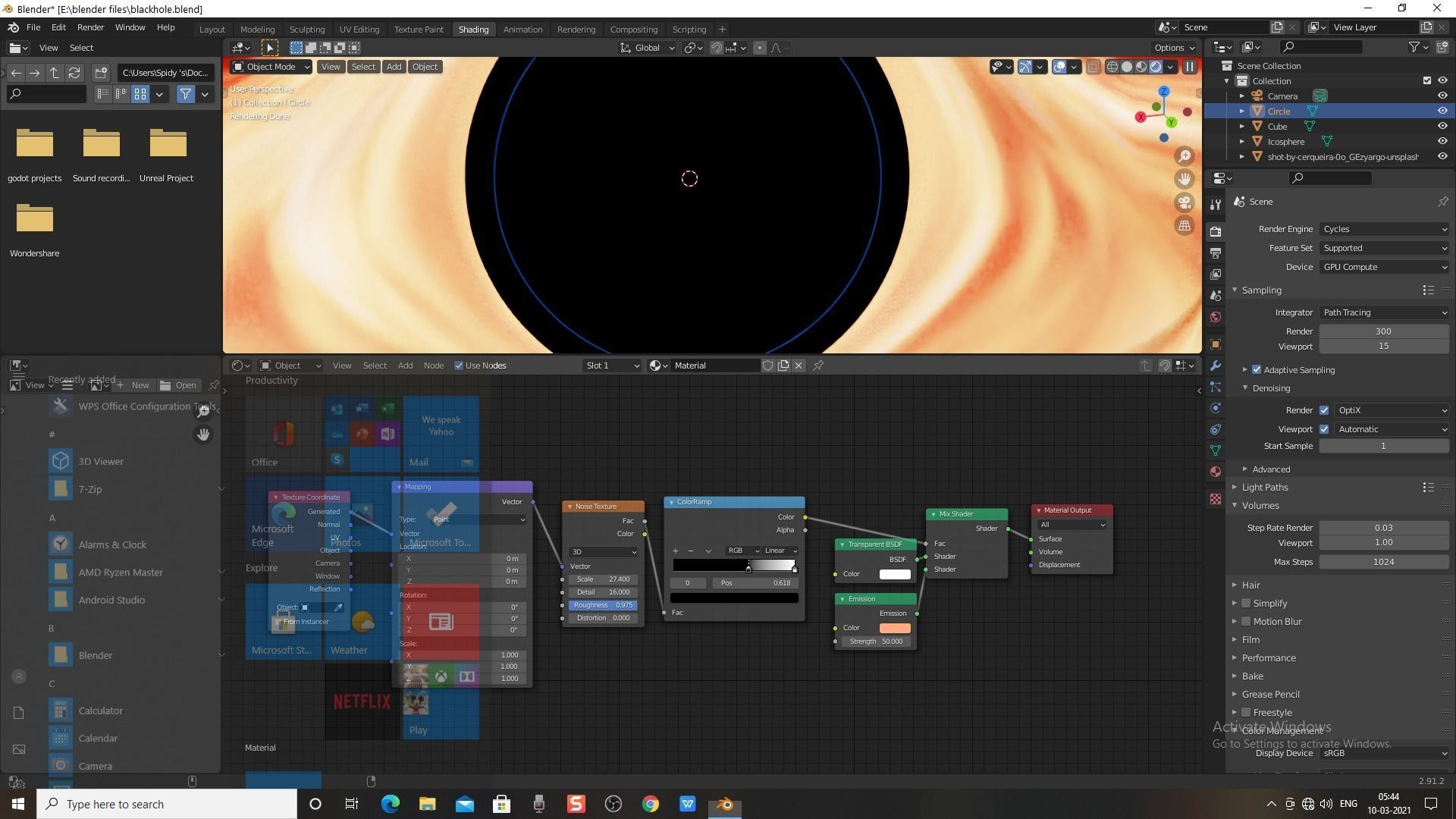The width and height of the screenshot is (1456, 819).
Task: Hide the Circle object in outliner
Action: click(1442, 111)
